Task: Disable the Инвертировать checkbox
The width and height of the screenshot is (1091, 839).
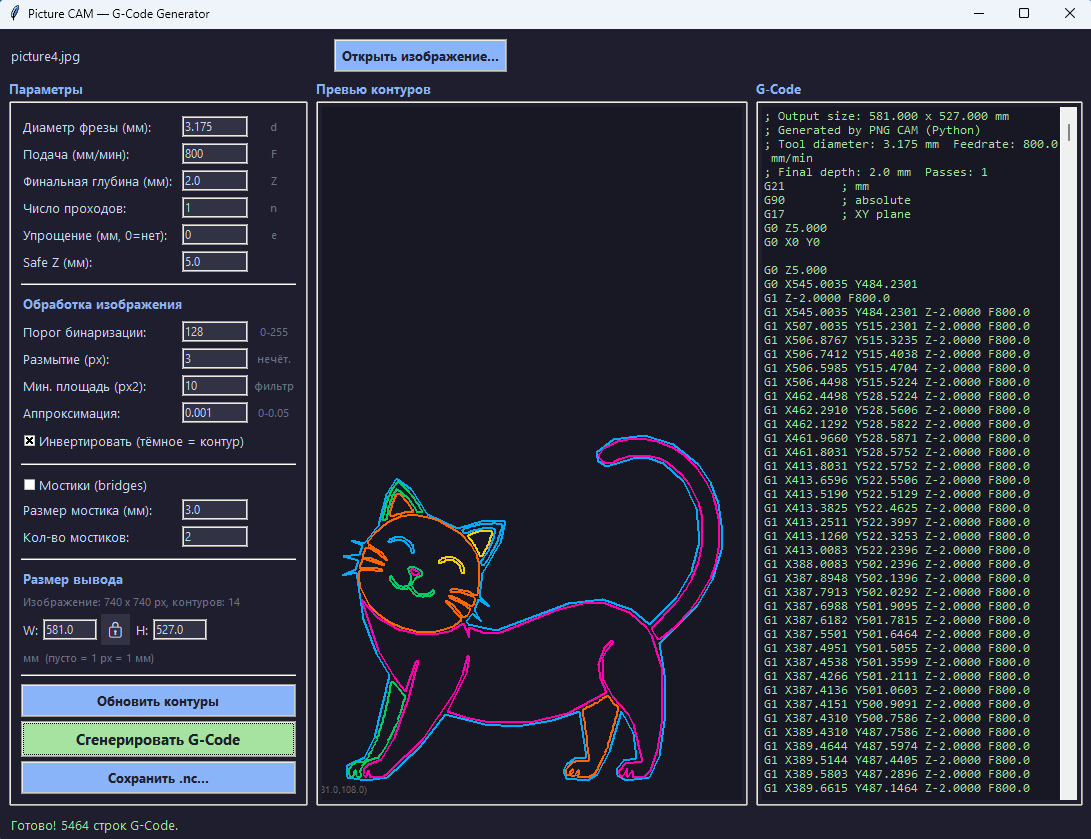Action: point(30,441)
